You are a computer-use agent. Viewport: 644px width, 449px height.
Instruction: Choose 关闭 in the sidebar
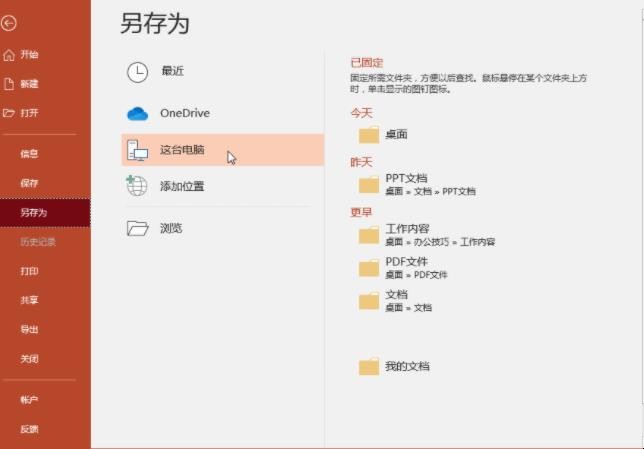(x=29, y=359)
